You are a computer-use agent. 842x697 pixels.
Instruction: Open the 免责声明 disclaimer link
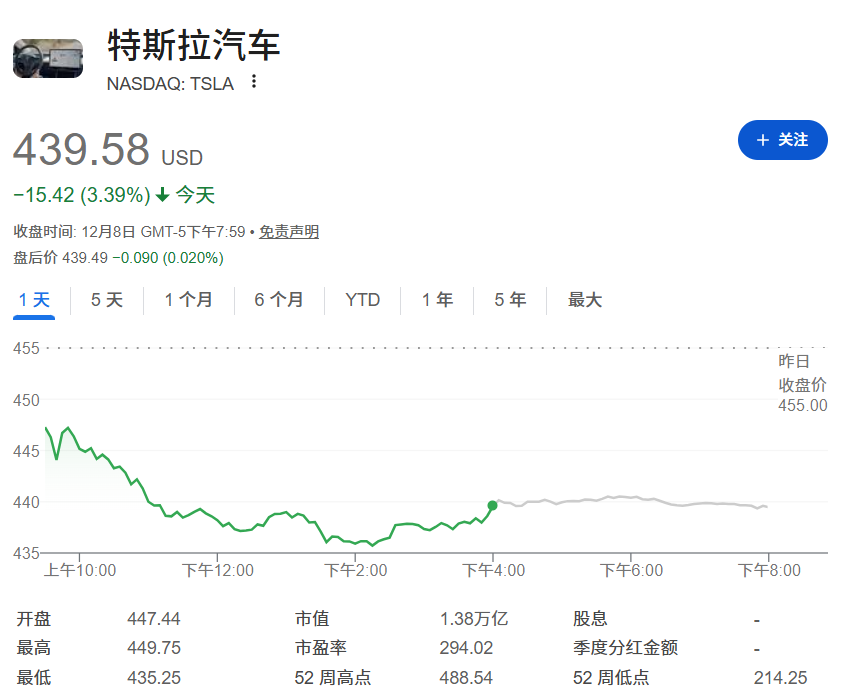click(288, 231)
